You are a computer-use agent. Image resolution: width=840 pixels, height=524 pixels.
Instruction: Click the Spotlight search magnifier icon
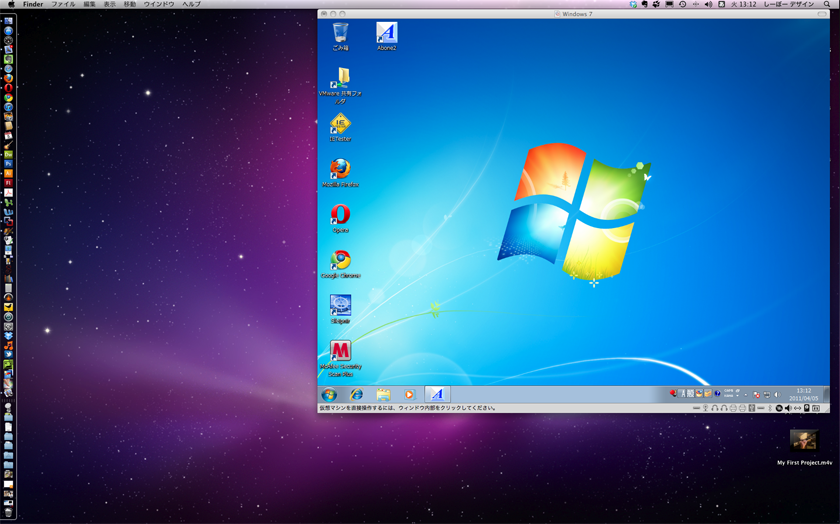(x=827, y=4)
